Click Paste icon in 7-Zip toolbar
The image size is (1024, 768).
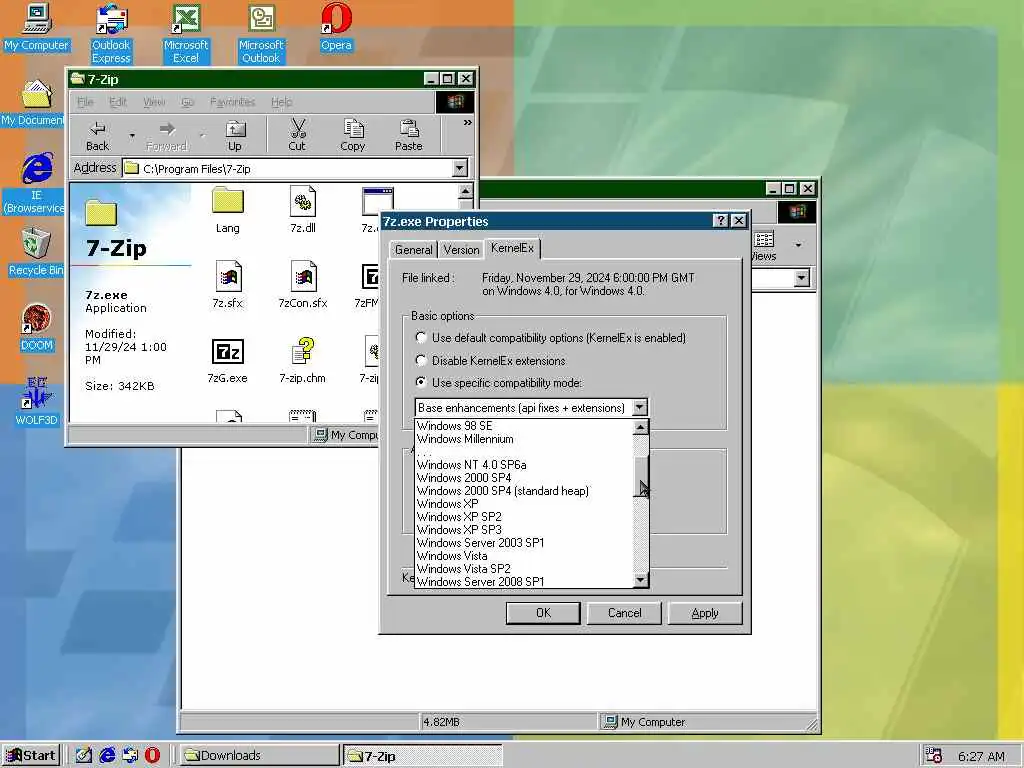pyautogui.click(x=409, y=136)
